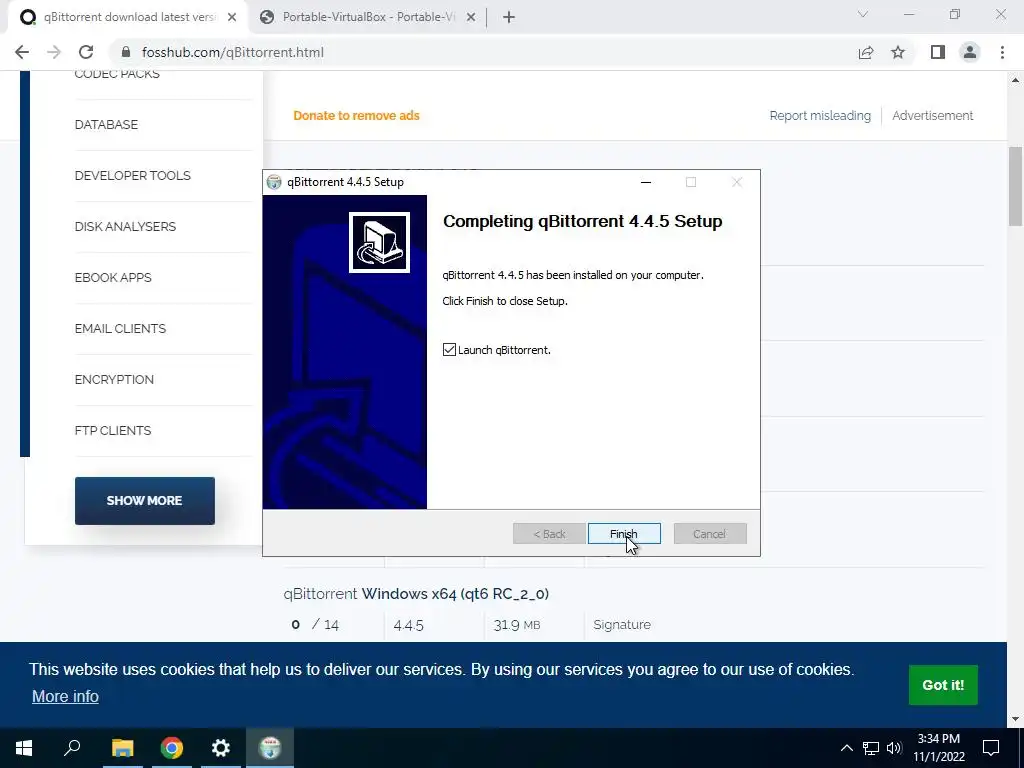Click the qBittorrent installer icon in title bar

click(x=274, y=182)
